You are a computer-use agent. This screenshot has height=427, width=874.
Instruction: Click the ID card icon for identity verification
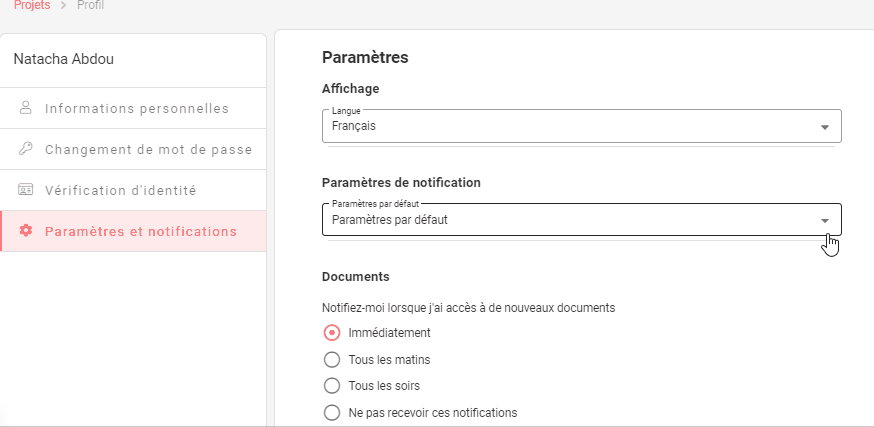[x=26, y=190]
